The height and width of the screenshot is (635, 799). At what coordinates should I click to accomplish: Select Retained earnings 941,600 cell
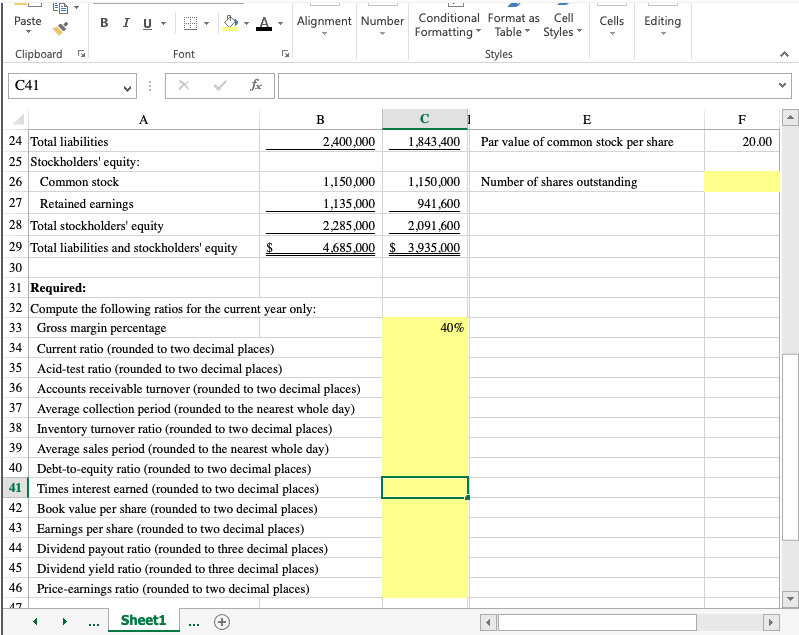[425, 204]
